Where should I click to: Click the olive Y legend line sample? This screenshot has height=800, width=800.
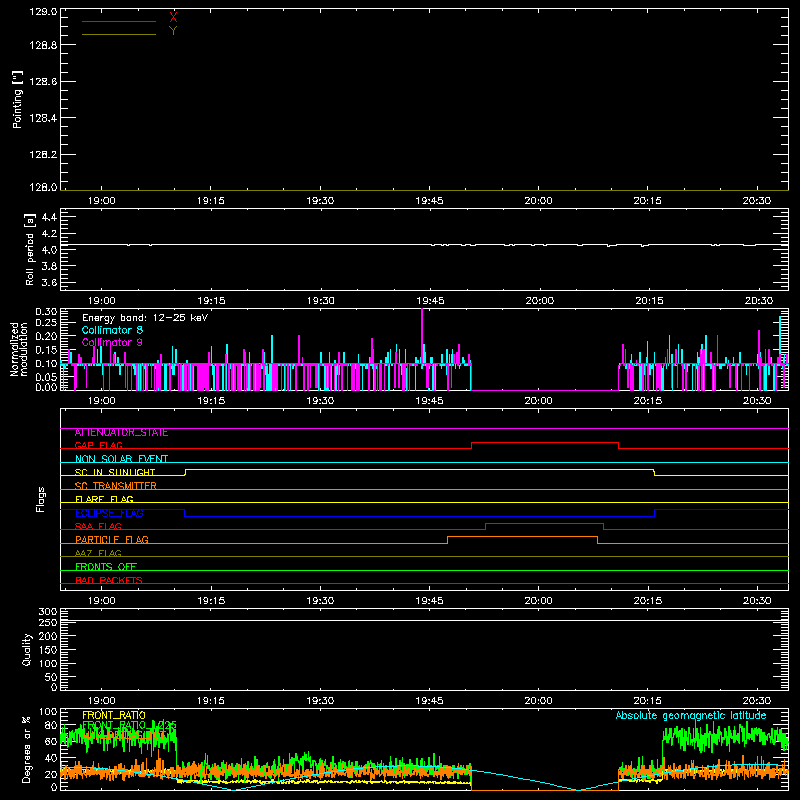point(119,34)
